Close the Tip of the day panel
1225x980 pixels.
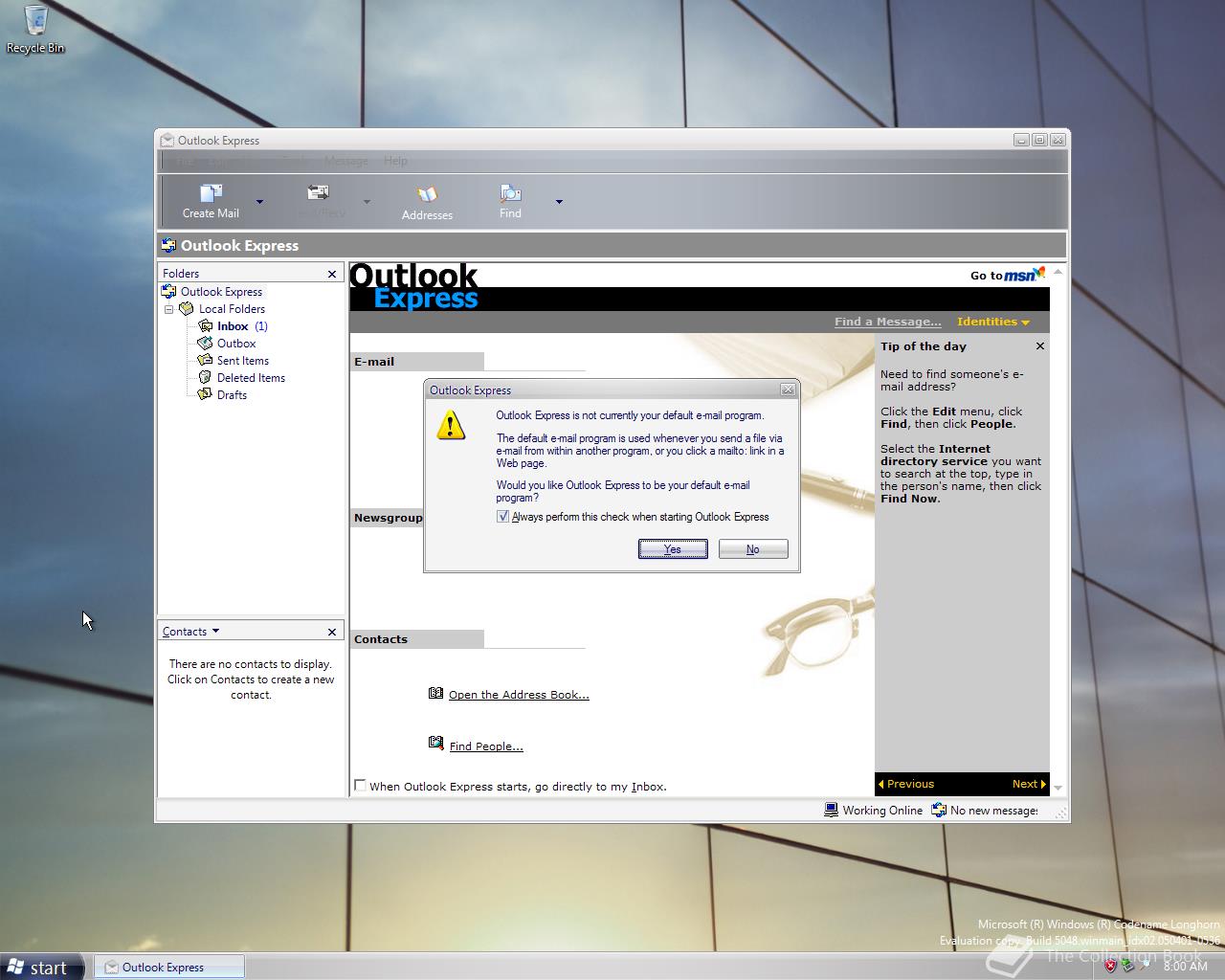(x=1040, y=346)
